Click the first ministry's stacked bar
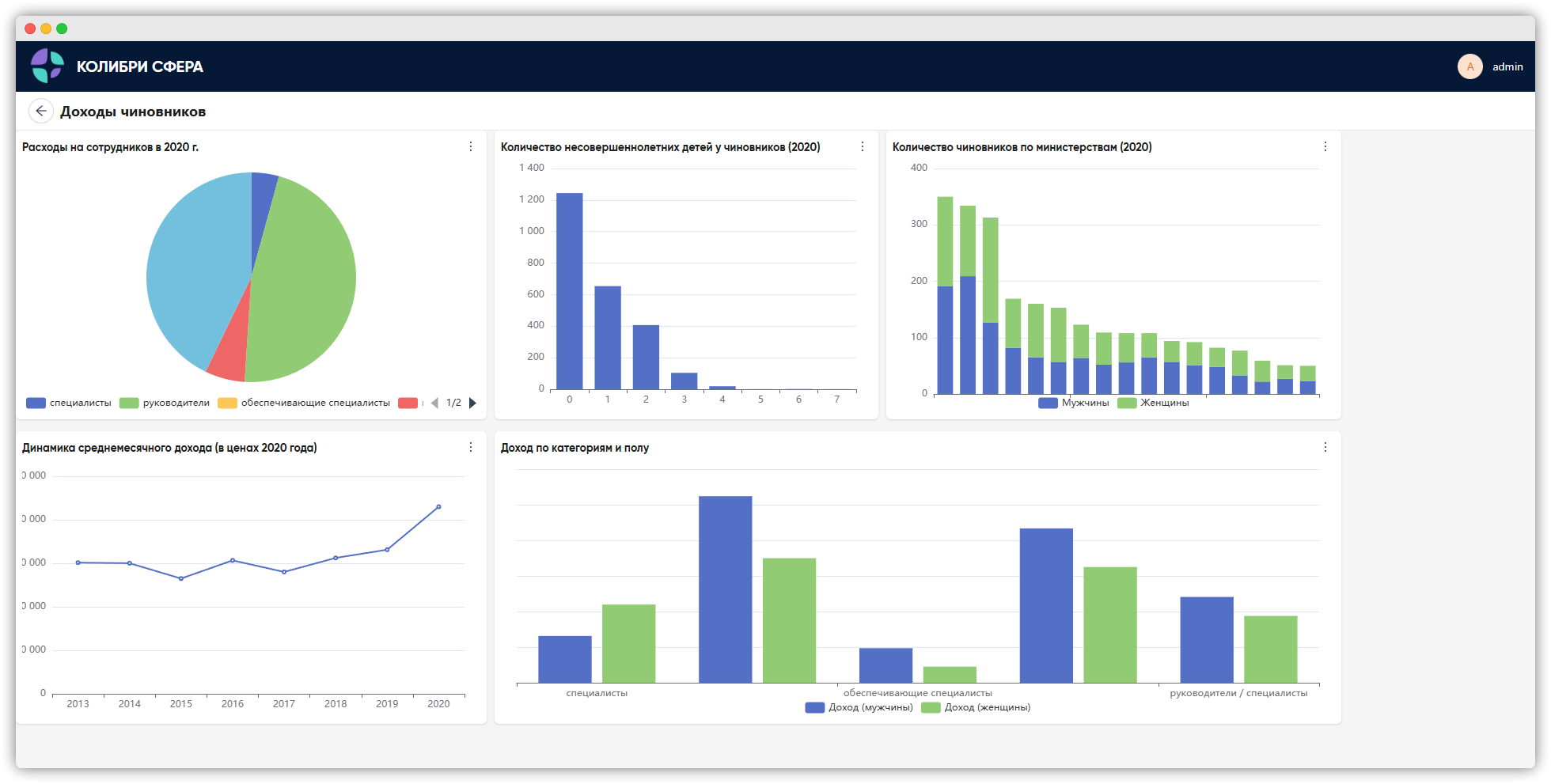 pyautogui.click(x=945, y=295)
